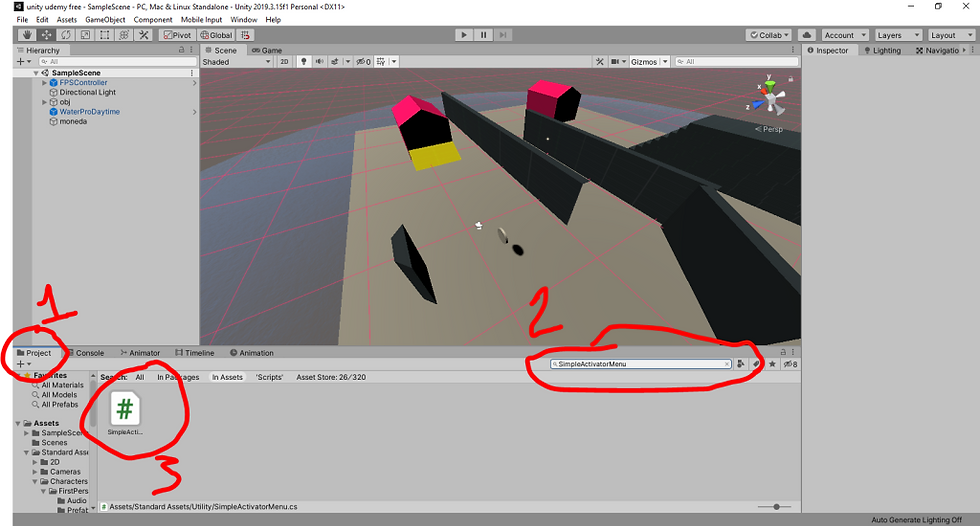Adjust the Project icon size slider

pos(776,507)
